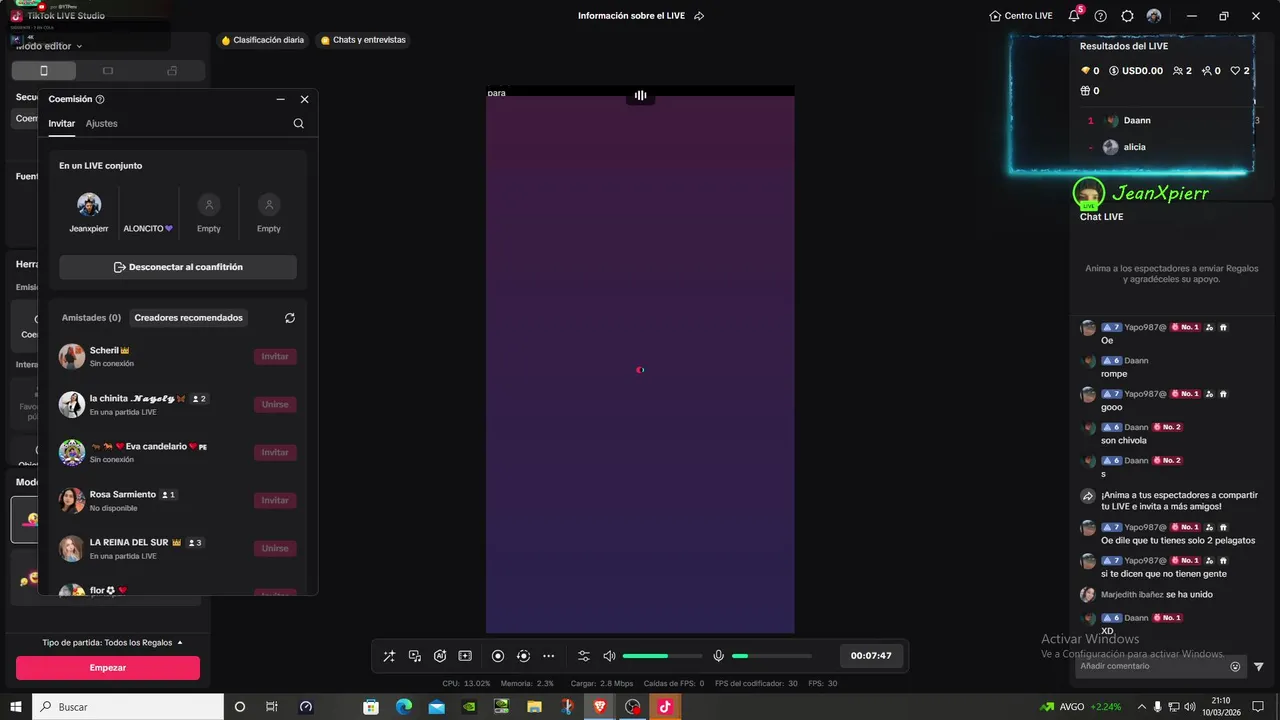Open Windows Start menu
Viewport: 1280px width, 720px height.
pos(16,706)
